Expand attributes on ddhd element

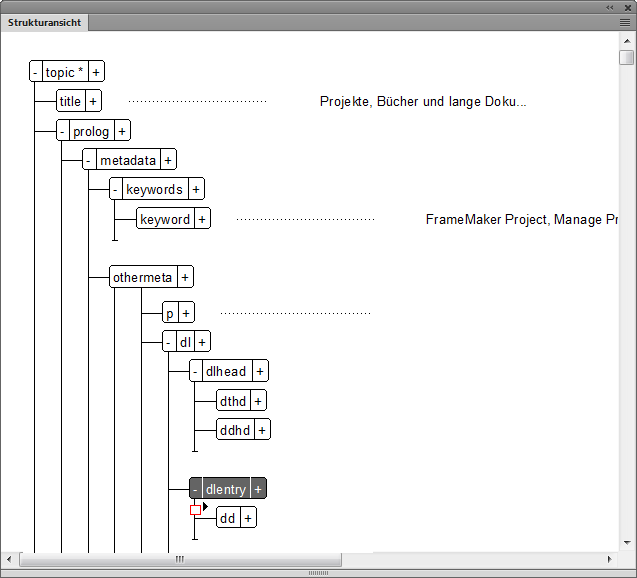pyautogui.click(x=262, y=430)
